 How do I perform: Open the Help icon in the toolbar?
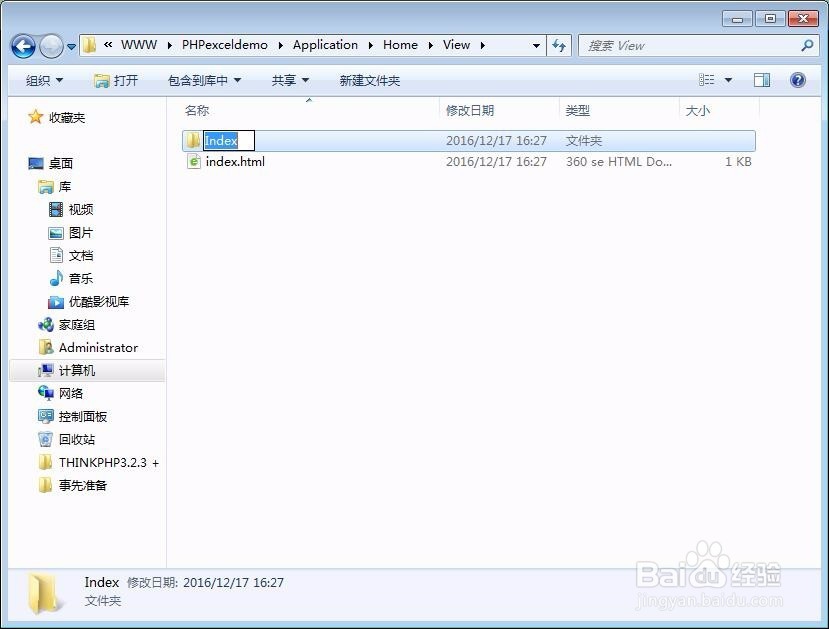tap(795, 80)
